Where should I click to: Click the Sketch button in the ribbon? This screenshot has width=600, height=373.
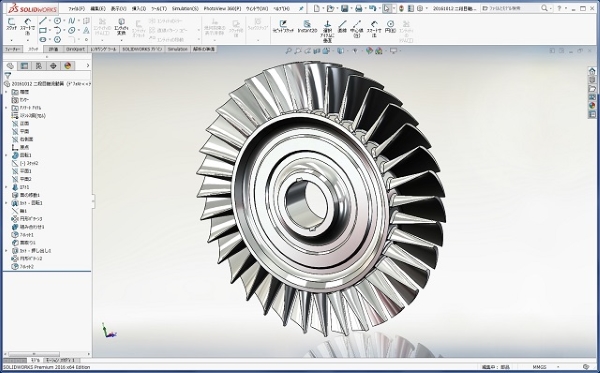pyautogui.click(x=11, y=26)
